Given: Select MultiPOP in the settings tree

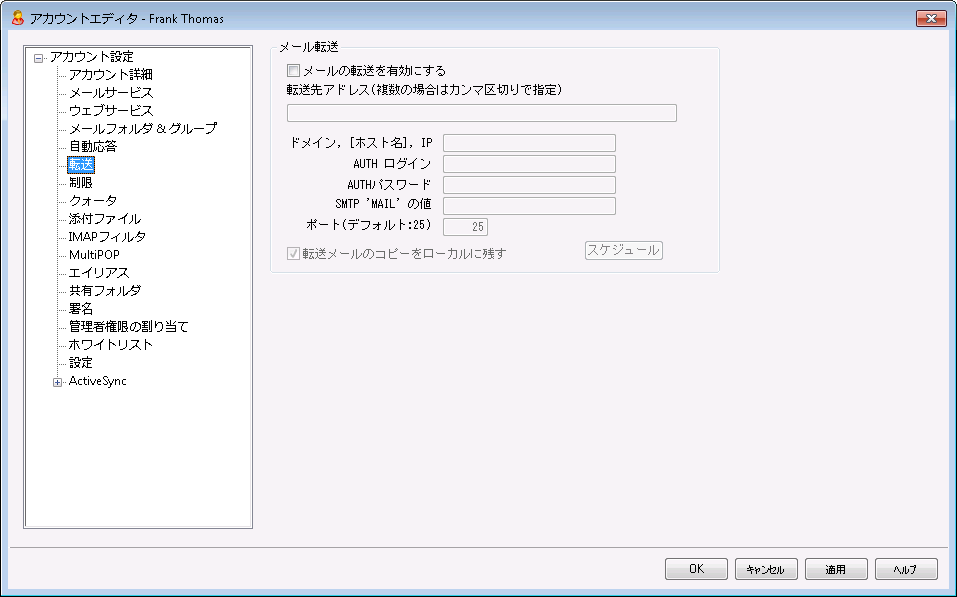Looking at the screenshot, I should pos(94,255).
